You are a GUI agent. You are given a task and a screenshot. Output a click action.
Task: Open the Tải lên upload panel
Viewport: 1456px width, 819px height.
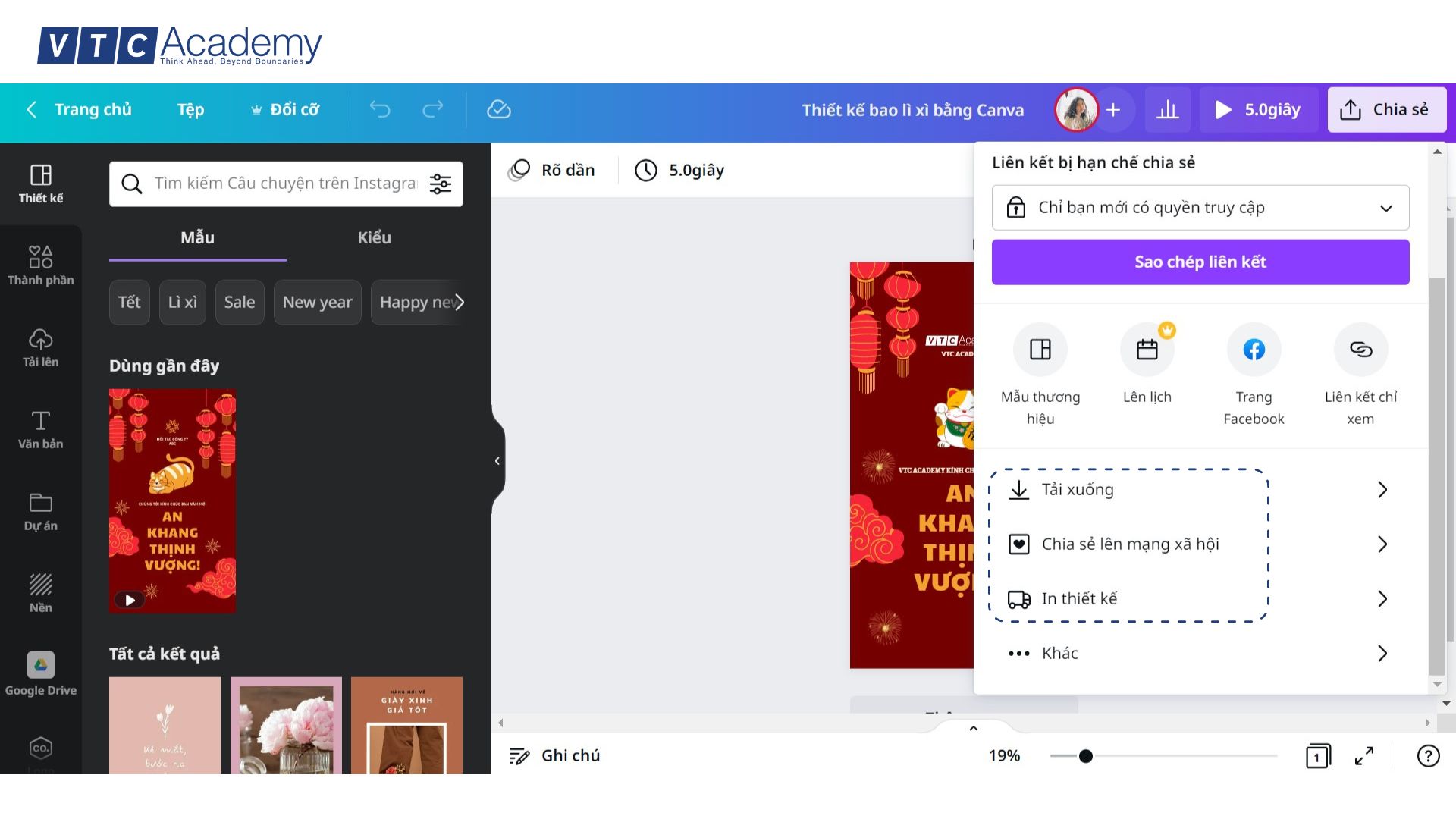[41, 347]
